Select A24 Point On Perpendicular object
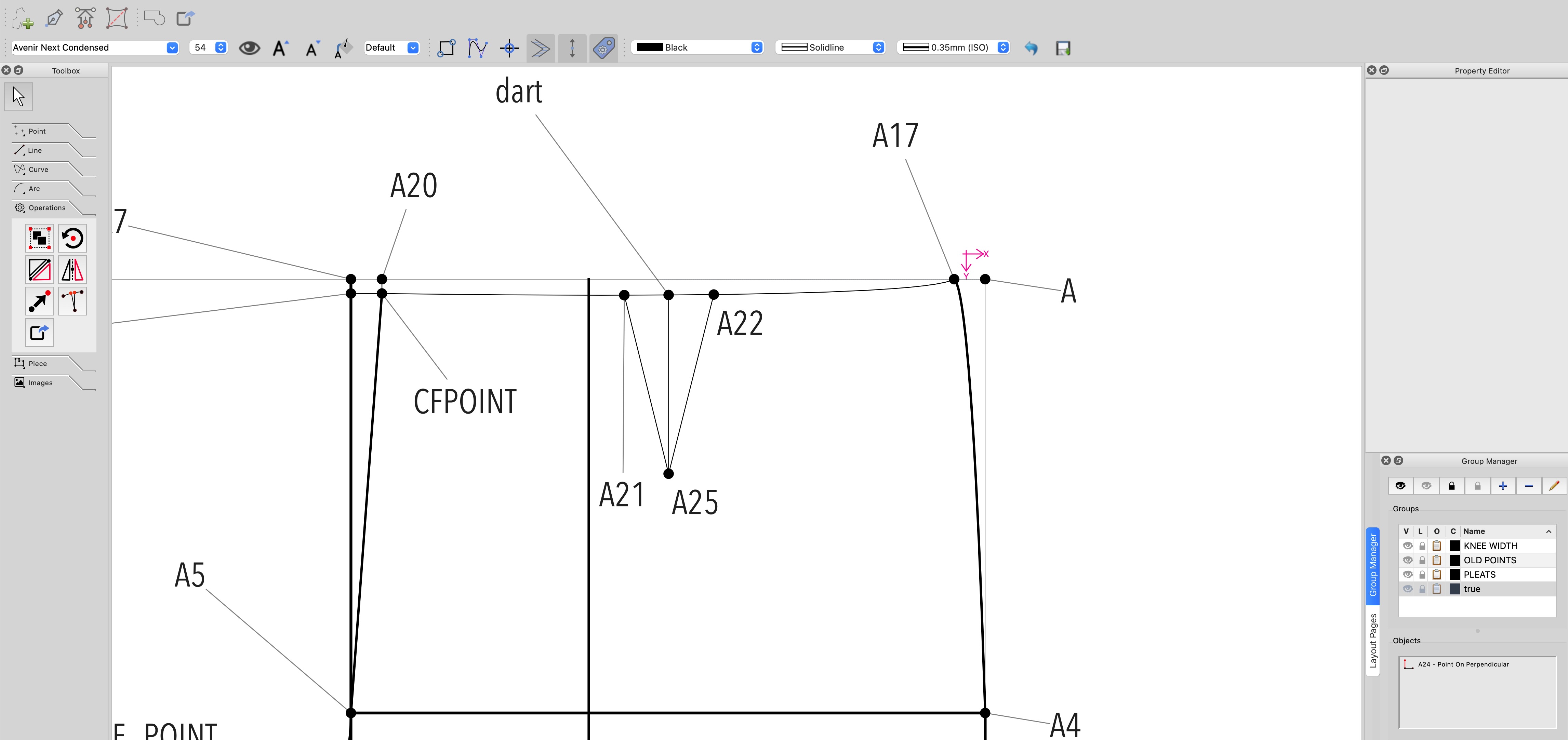The height and width of the screenshot is (740, 1568). coord(1463,664)
